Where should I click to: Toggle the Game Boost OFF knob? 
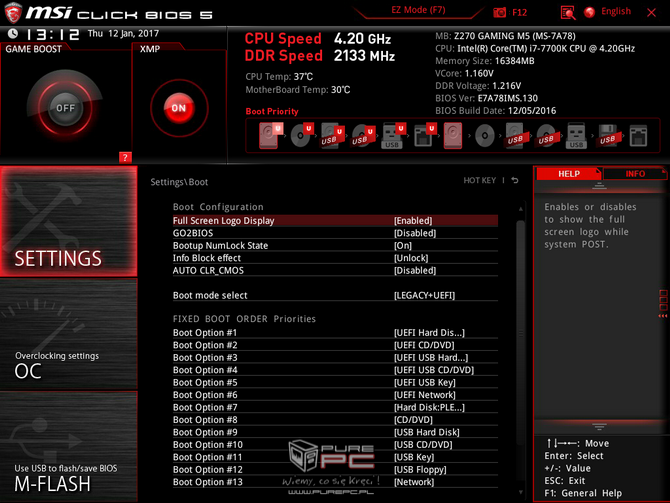[65, 108]
